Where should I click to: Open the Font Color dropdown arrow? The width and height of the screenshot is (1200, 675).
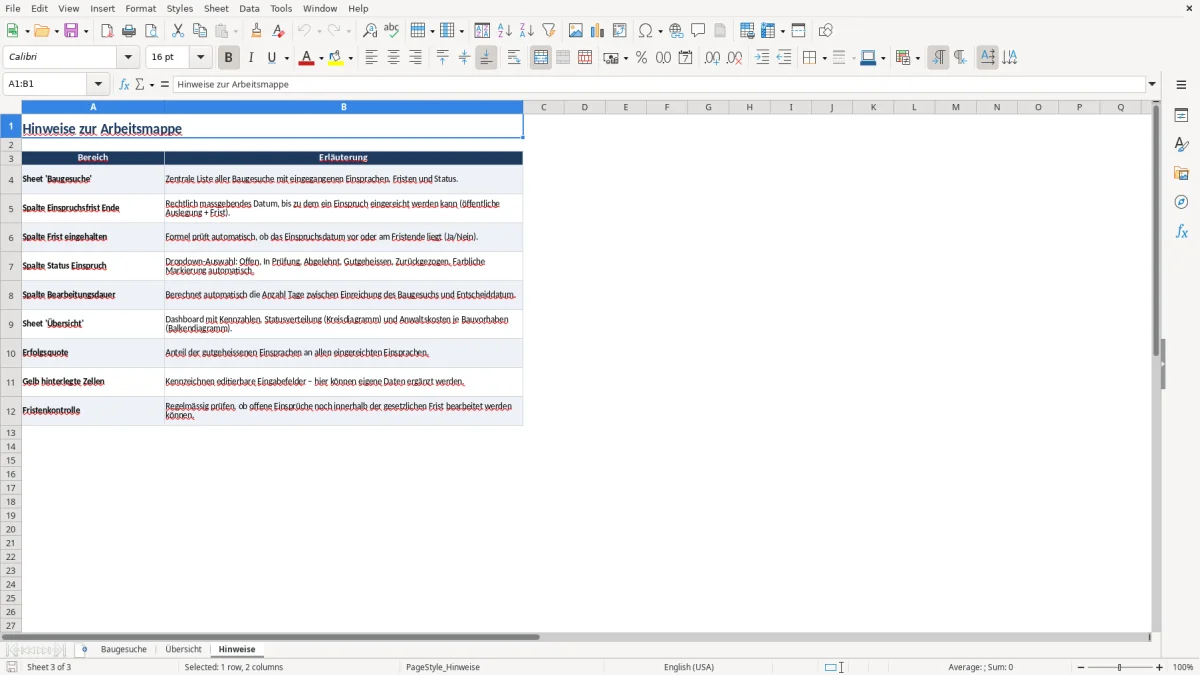[x=320, y=58]
